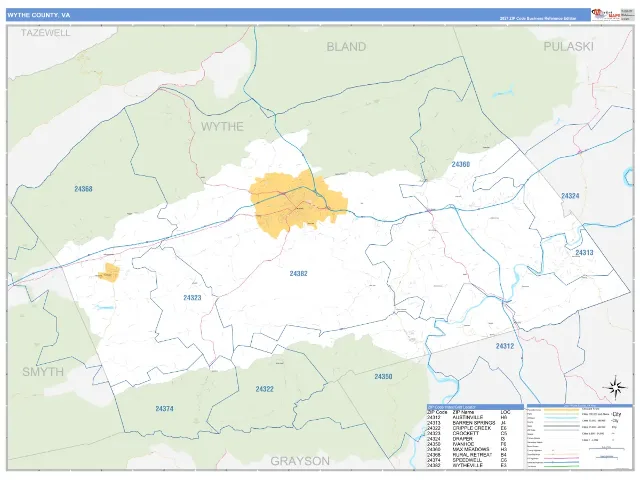Click ZIP code label 24360
This screenshot has height=480, width=640.
[x=461, y=164]
